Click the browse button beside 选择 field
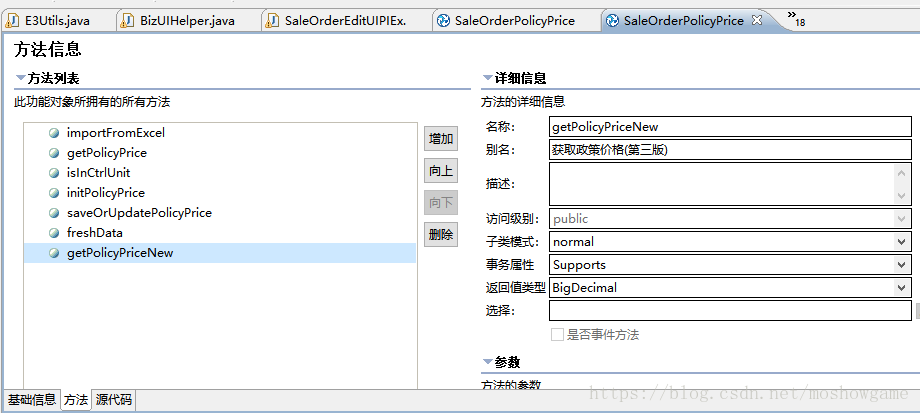This screenshot has height=413, width=920. (x=918, y=310)
